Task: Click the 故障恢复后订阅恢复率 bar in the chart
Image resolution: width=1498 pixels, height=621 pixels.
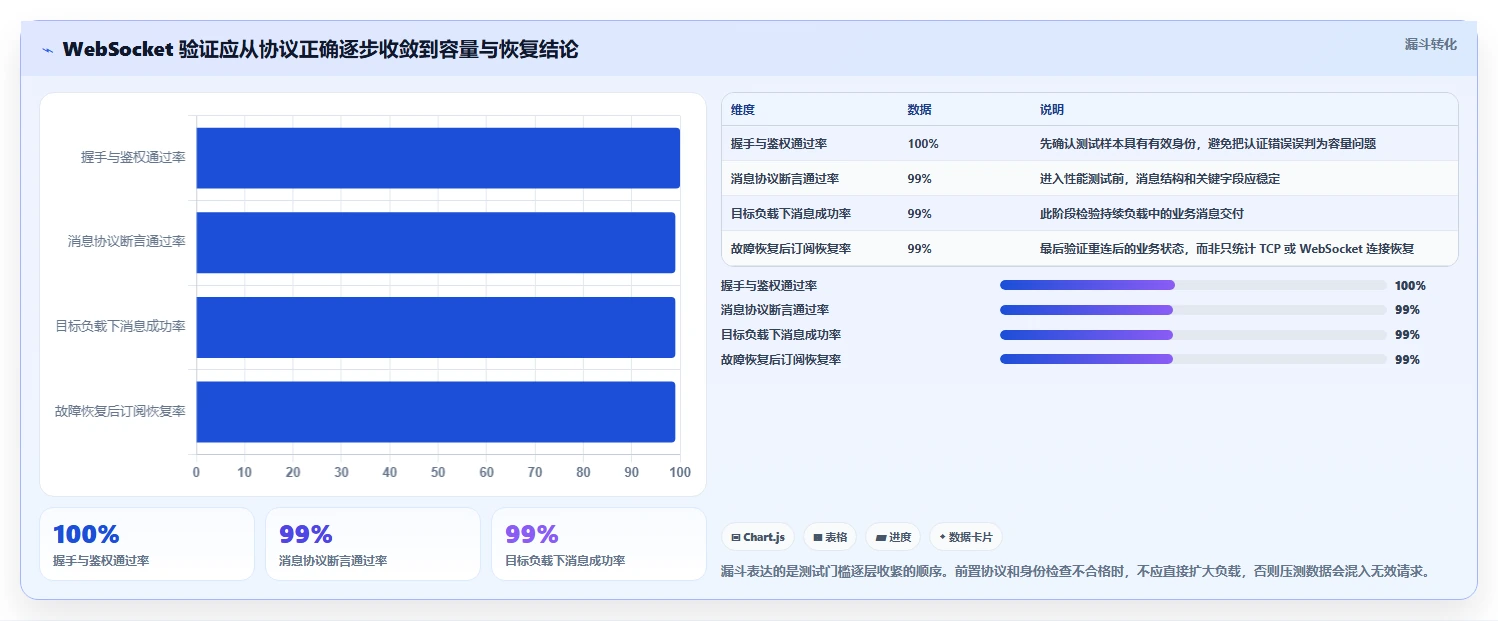Action: 436,411
